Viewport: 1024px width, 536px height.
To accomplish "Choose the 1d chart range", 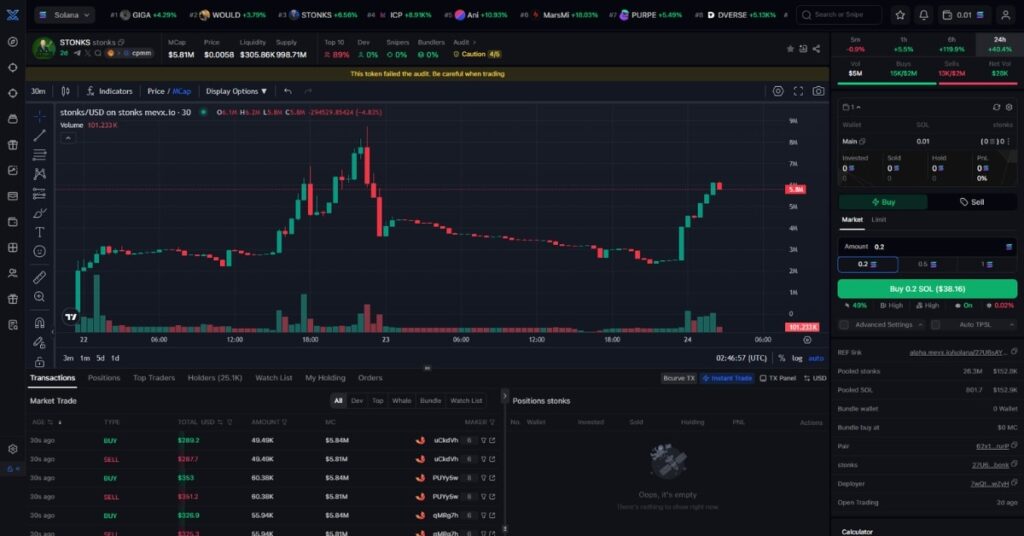I will point(116,358).
